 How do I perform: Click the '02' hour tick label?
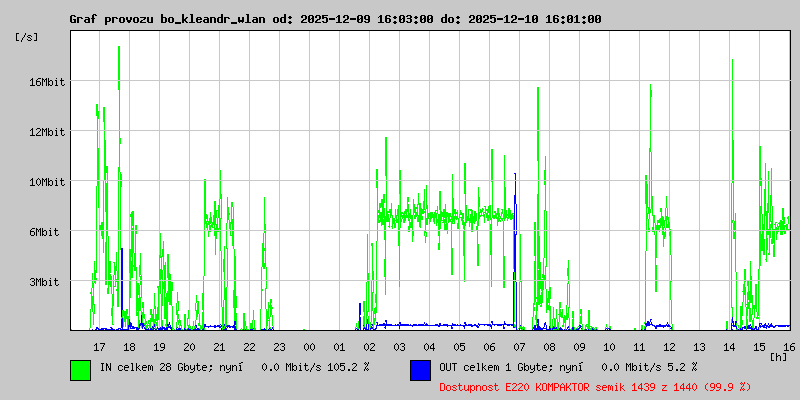coord(369,347)
